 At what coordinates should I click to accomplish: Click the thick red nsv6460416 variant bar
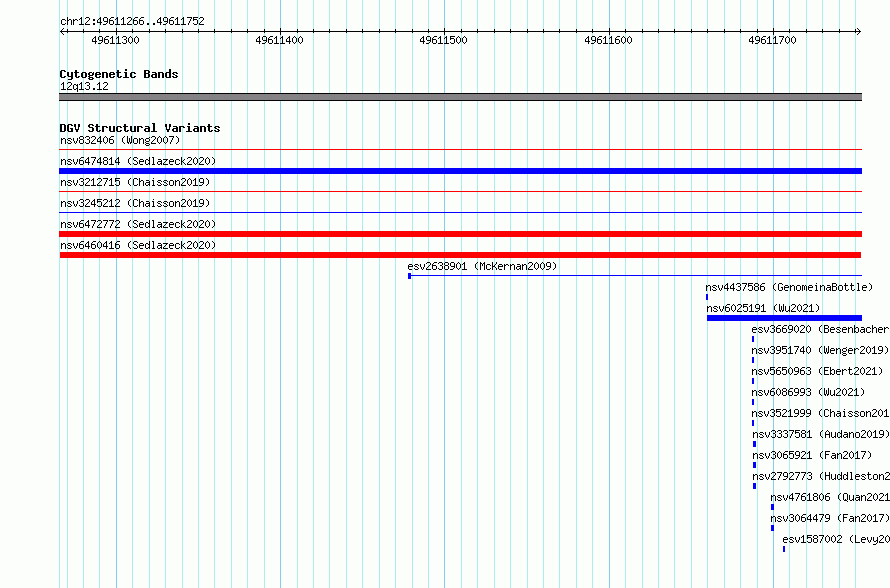[460, 255]
